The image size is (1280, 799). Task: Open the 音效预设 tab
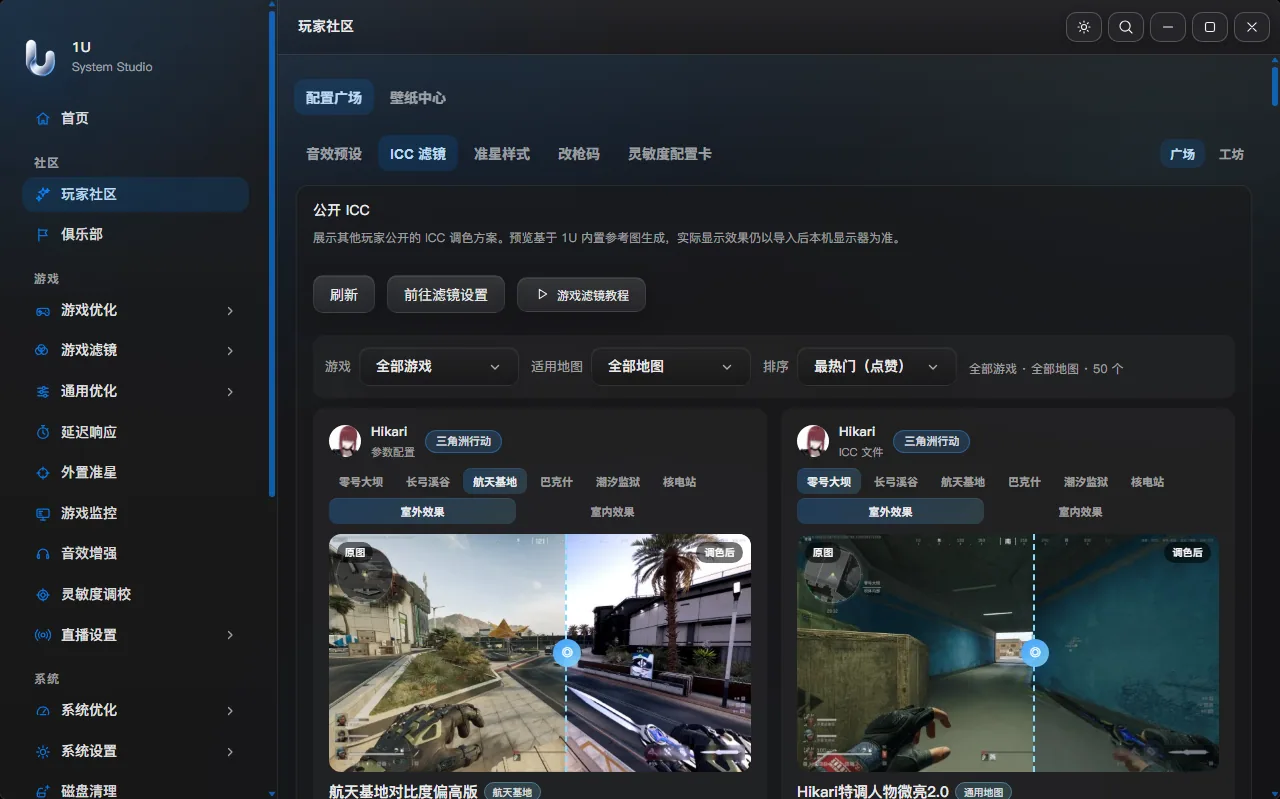(334, 154)
